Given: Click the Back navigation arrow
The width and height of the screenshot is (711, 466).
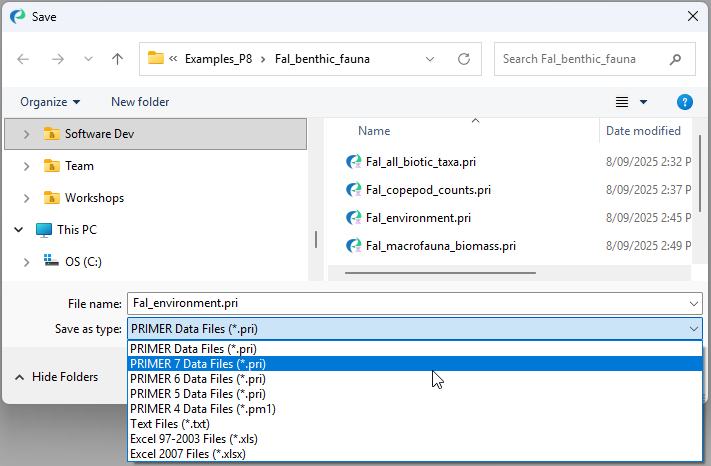Looking at the screenshot, I should click(24, 59).
